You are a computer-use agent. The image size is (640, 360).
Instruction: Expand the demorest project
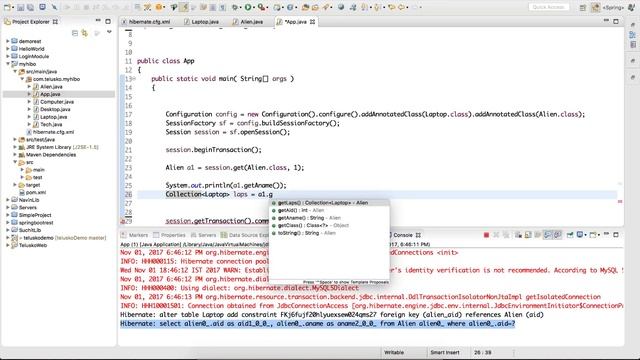[x=8, y=41]
